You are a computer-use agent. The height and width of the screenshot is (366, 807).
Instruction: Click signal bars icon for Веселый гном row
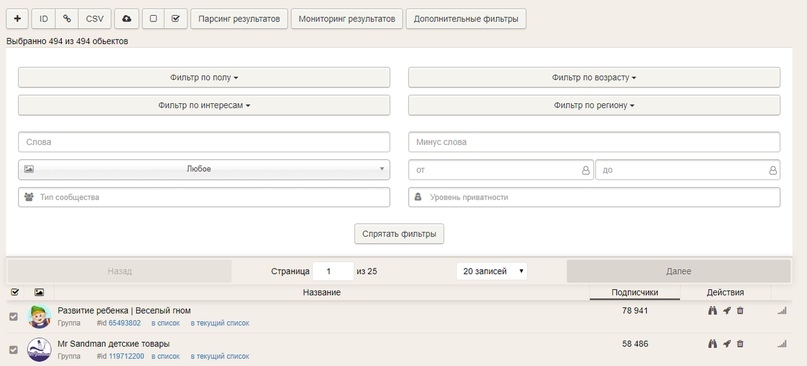782,310
